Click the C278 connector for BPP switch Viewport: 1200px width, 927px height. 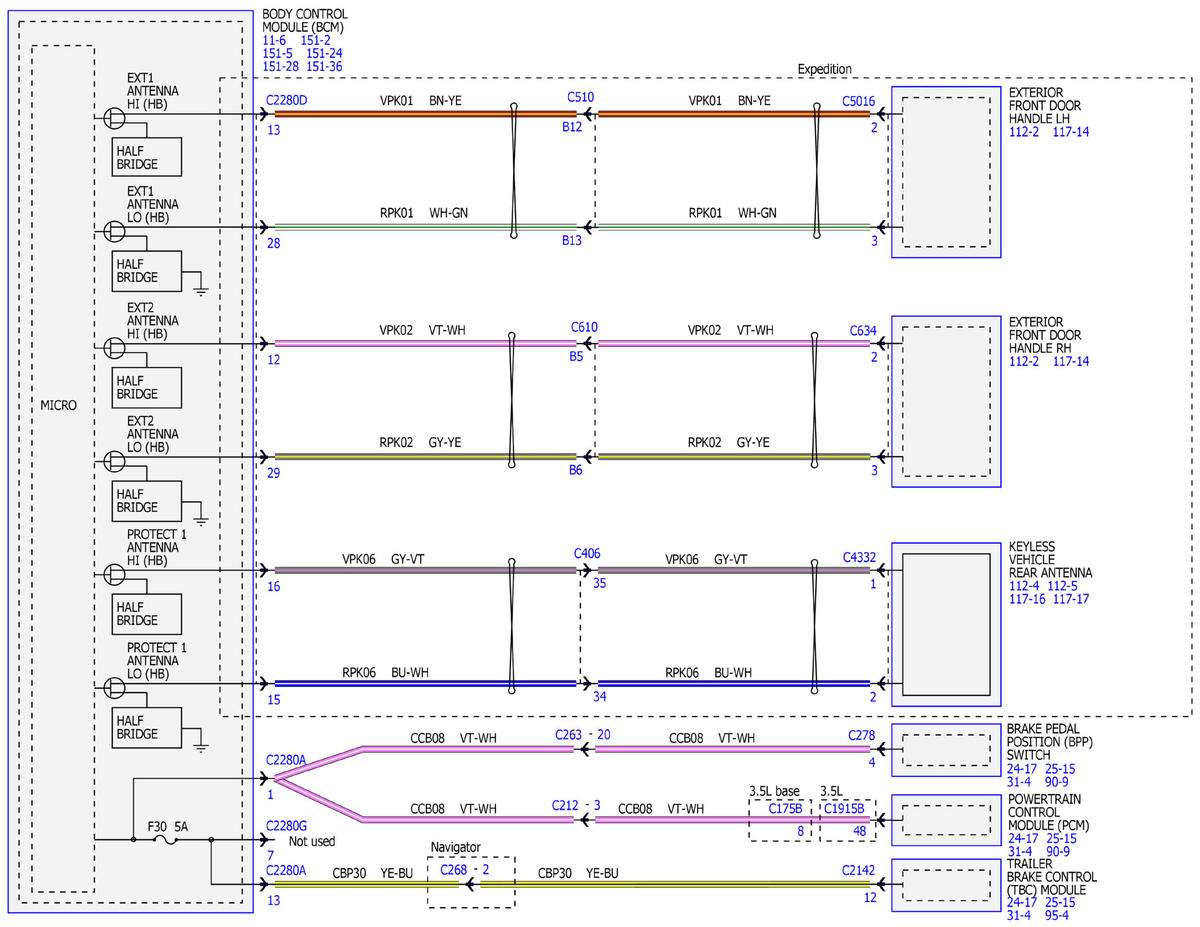[861, 735]
